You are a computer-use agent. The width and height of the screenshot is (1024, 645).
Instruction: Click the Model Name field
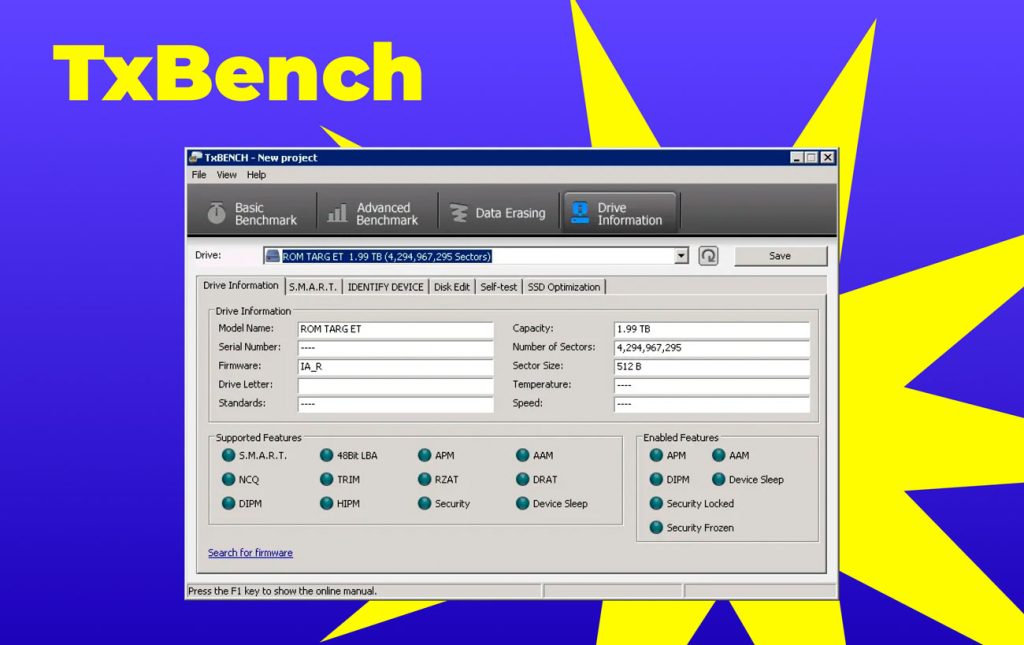(395, 329)
